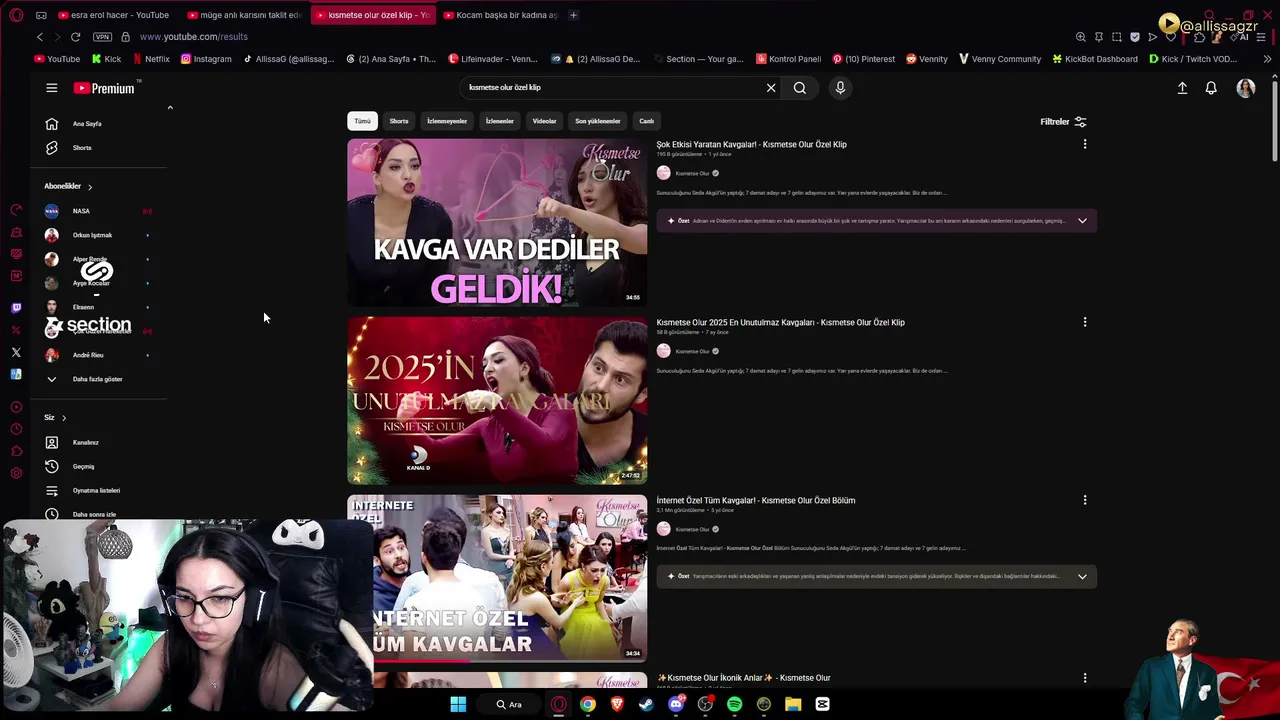Clear the search box with the X

pyautogui.click(x=771, y=88)
